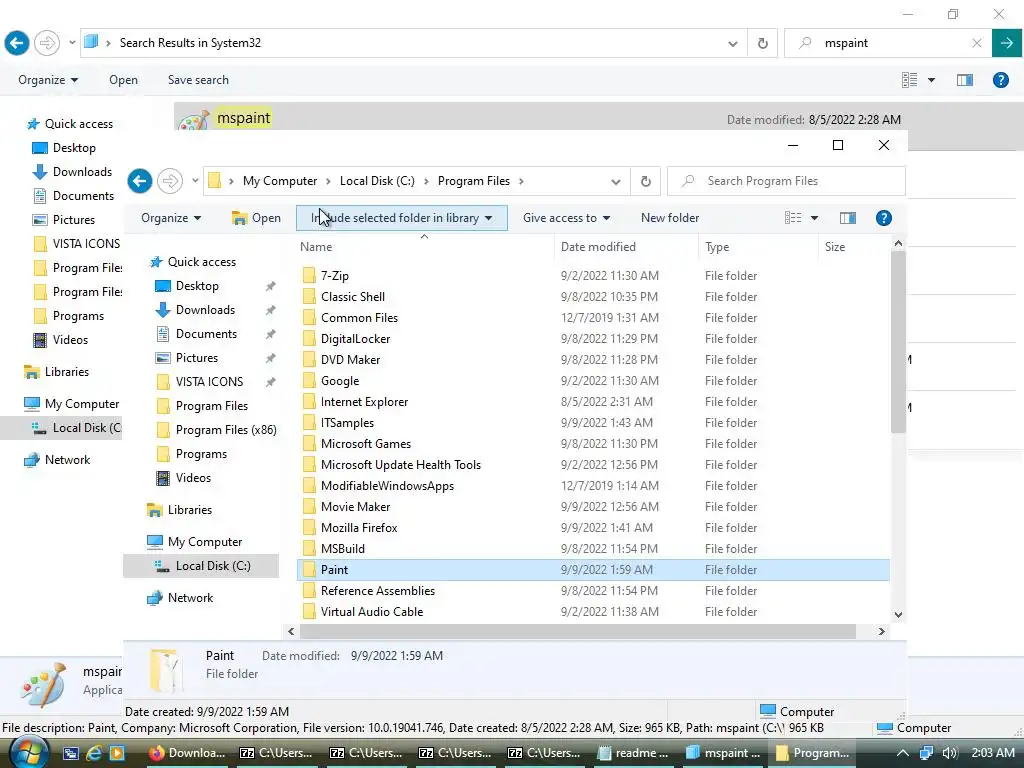The width and height of the screenshot is (1024, 768).
Task: Open Program Files (x86) in navigation pane
Action: click(x=225, y=430)
